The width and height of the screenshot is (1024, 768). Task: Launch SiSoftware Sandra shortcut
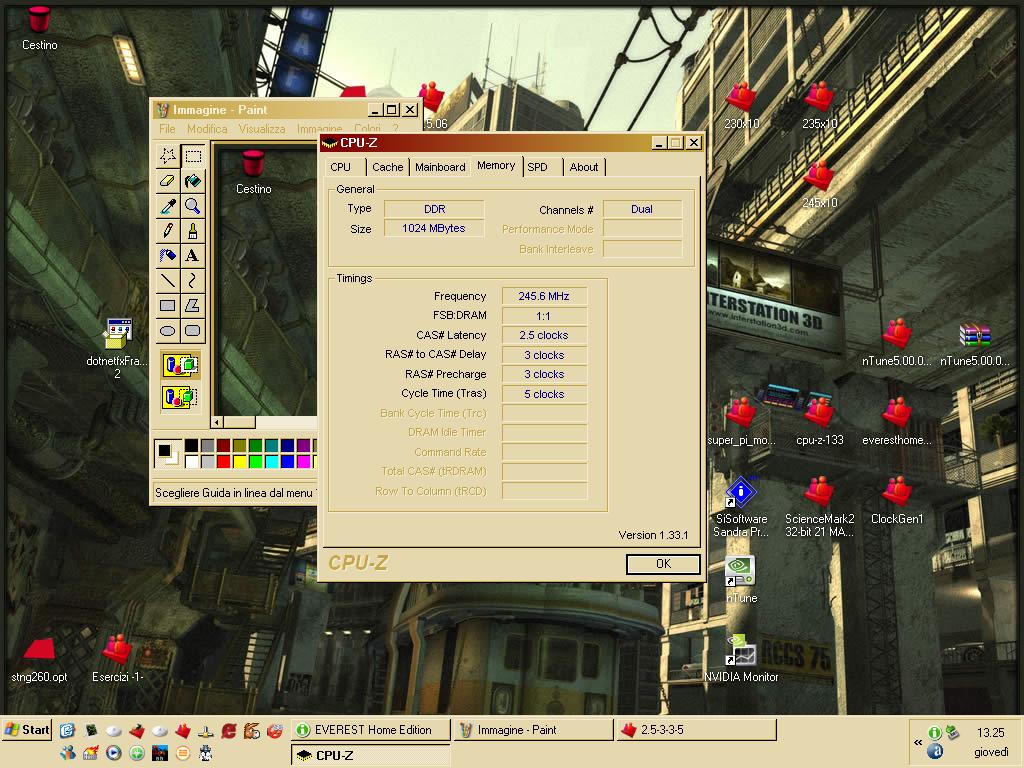click(x=741, y=507)
